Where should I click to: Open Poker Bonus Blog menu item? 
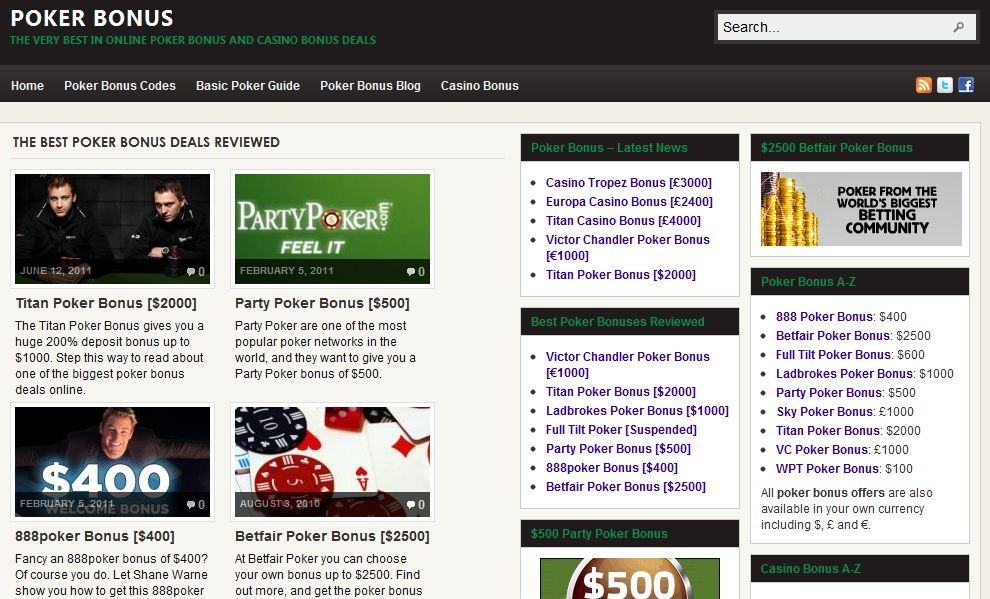point(370,86)
